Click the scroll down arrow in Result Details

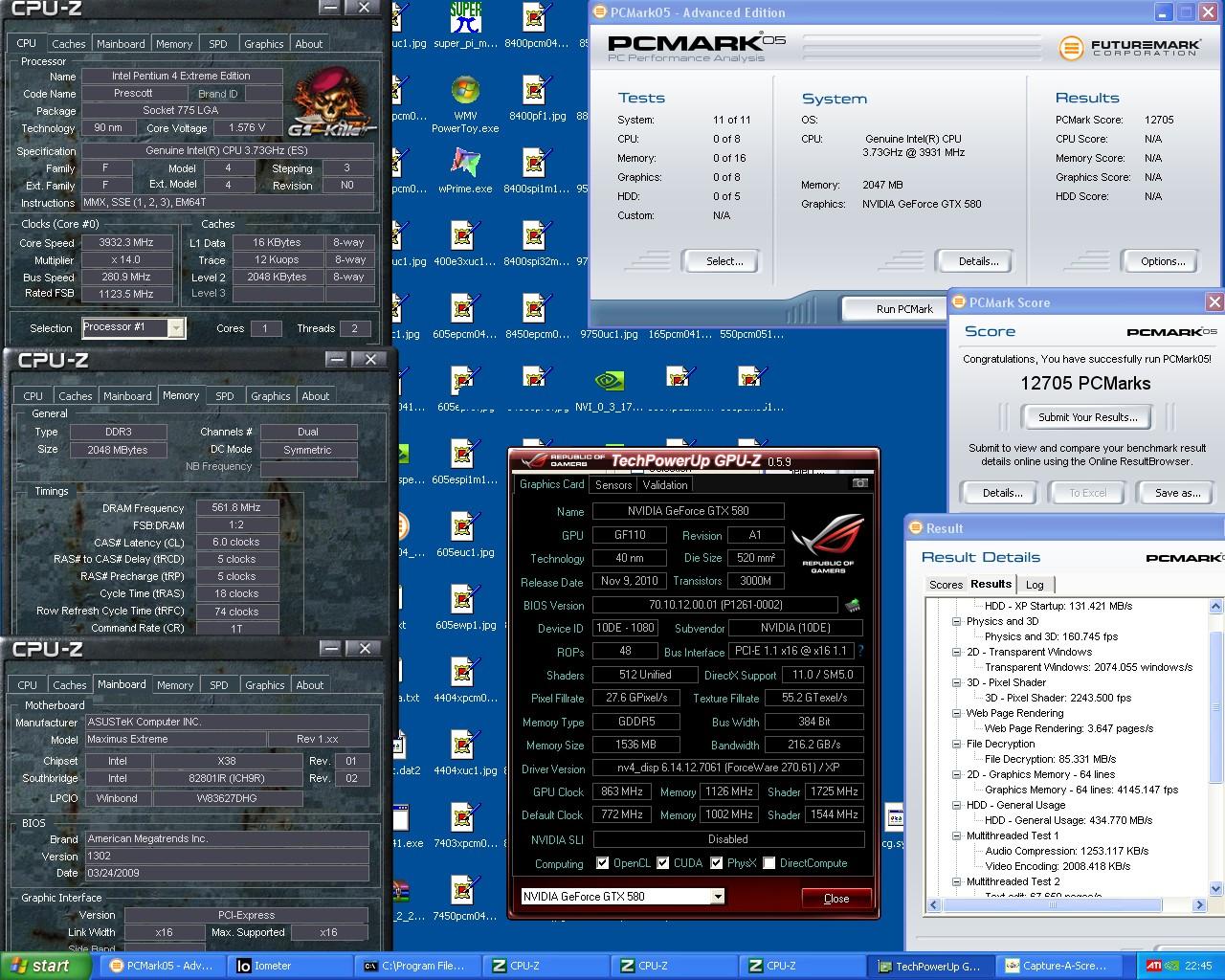(1216, 889)
